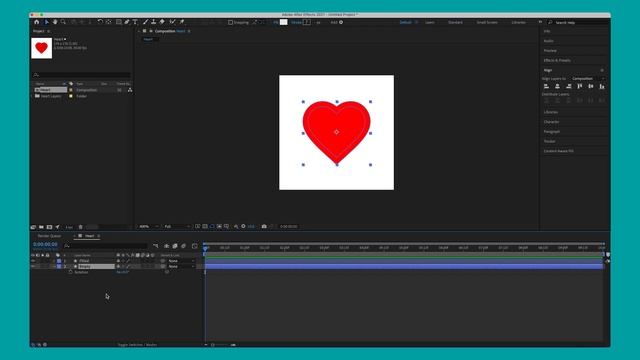Select the Clone Stamp tool
The width and height of the screenshot is (640, 360).
pyautogui.click(x=153, y=22)
